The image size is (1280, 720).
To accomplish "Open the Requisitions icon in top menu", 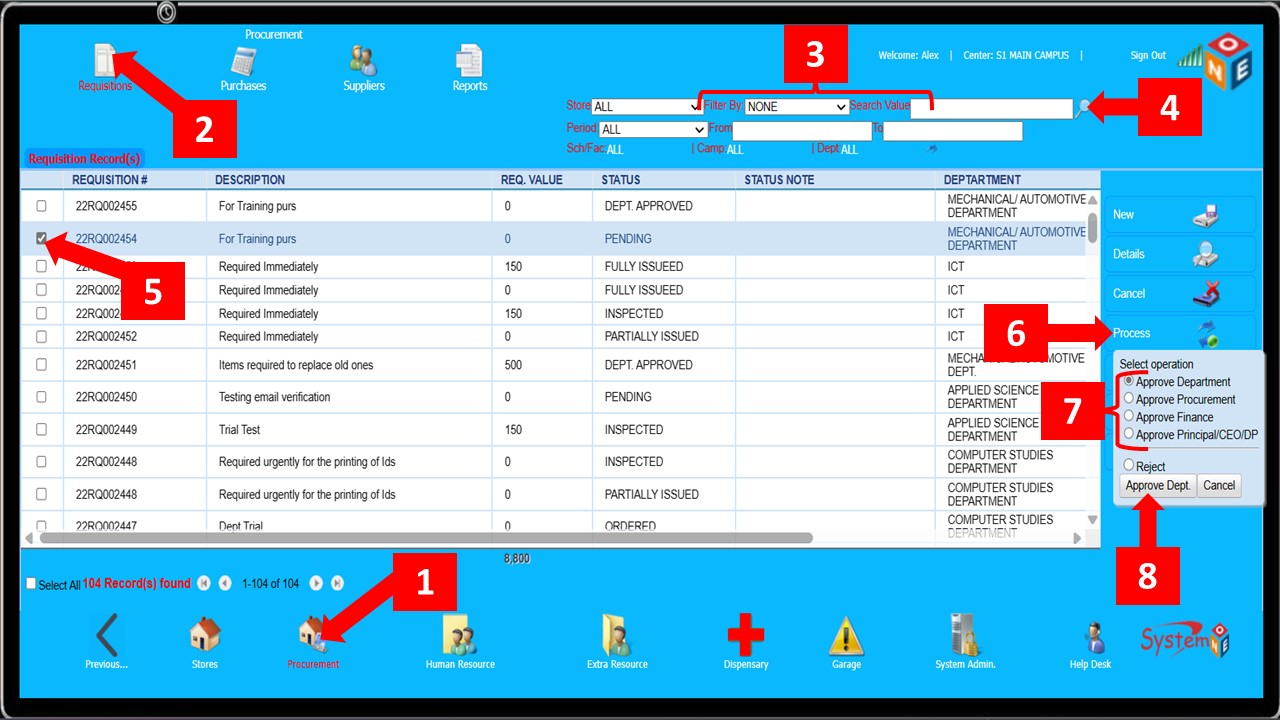I will (x=105, y=62).
